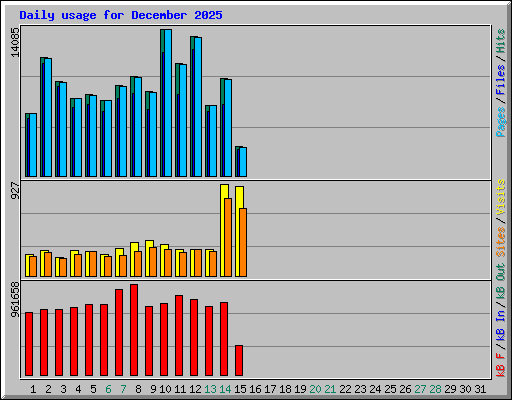
Task: Click day 31 on the date axis
Action: click(480, 389)
